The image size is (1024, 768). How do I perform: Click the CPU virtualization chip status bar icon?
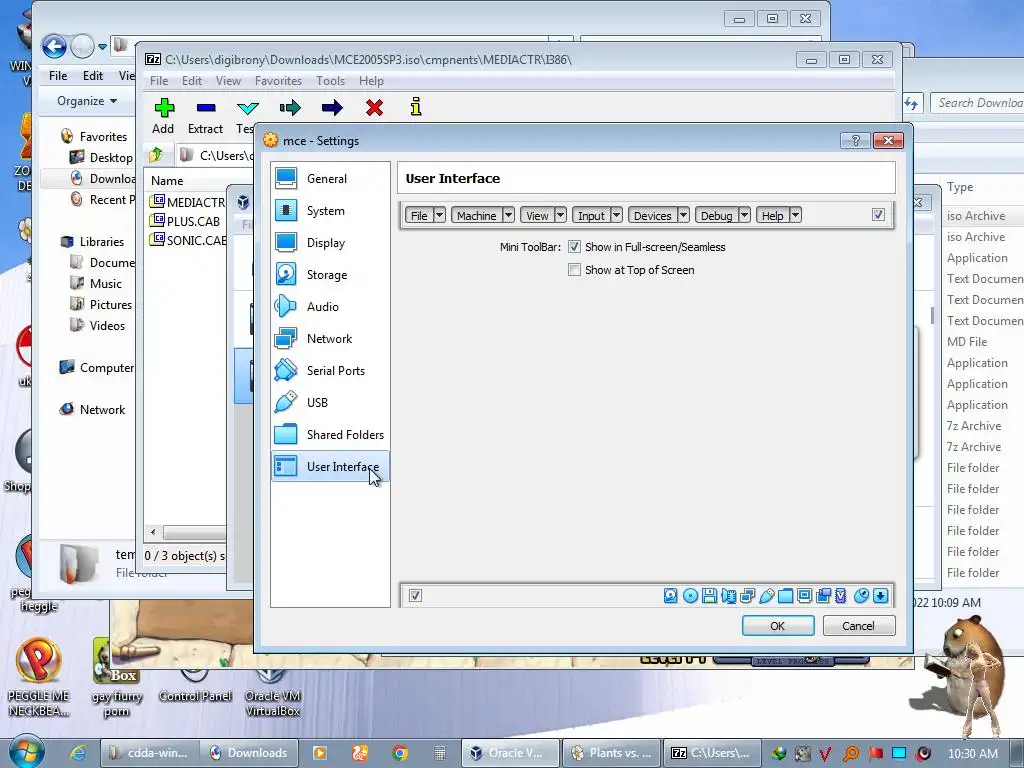coord(841,596)
